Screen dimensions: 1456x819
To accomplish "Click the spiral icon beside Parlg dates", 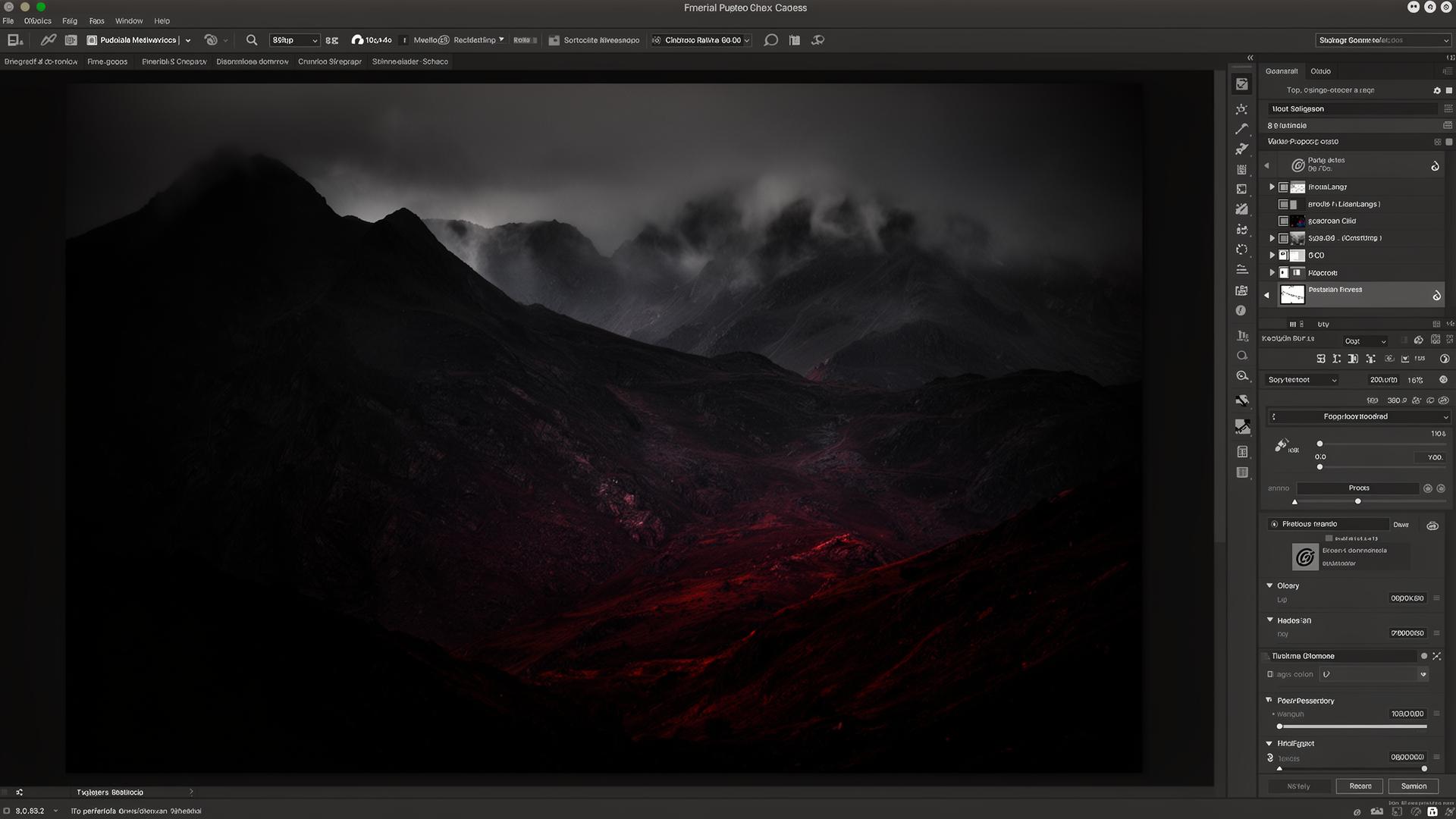I will (x=1298, y=165).
